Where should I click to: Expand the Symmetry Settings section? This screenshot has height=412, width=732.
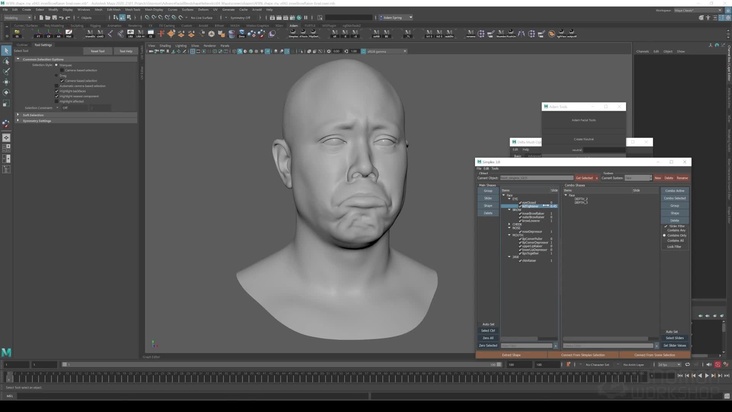click(18, 120)
